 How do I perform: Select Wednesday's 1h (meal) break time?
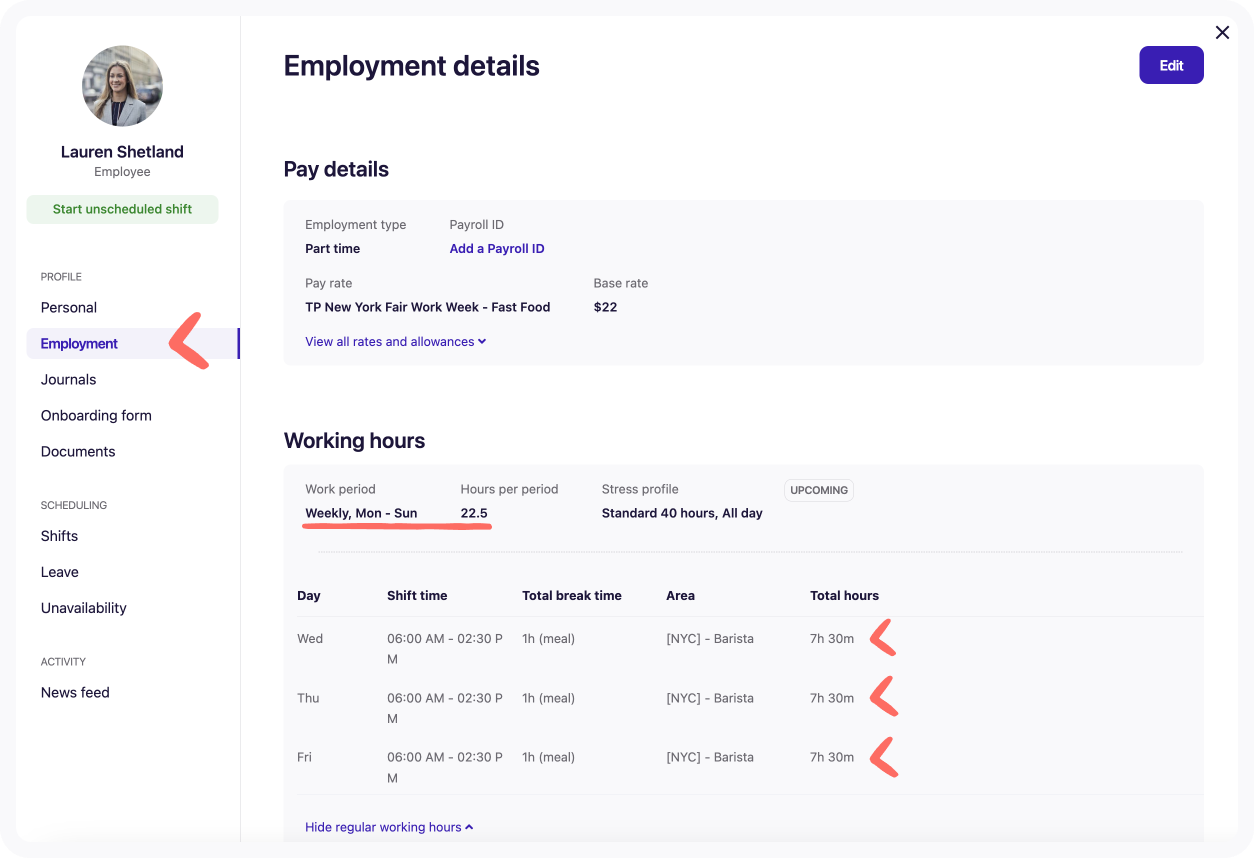coord(548,639)
